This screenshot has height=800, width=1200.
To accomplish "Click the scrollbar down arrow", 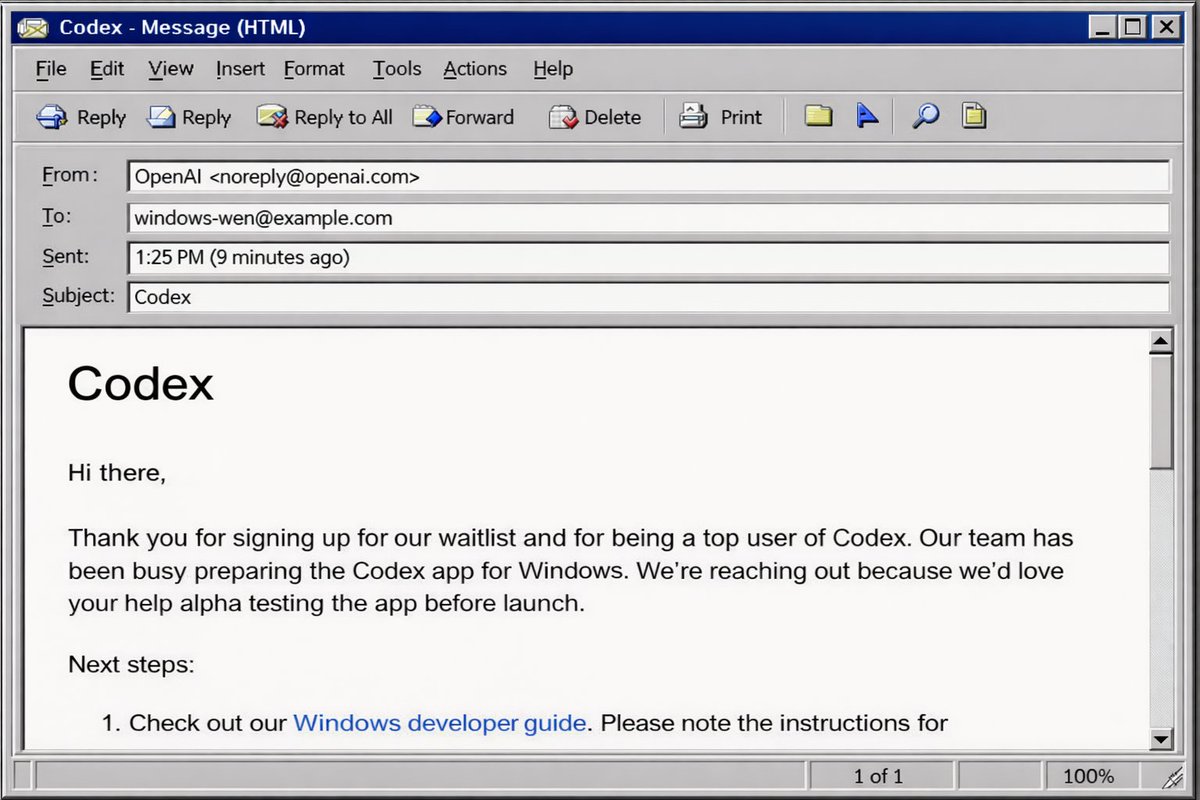I will coord(1161,739).
